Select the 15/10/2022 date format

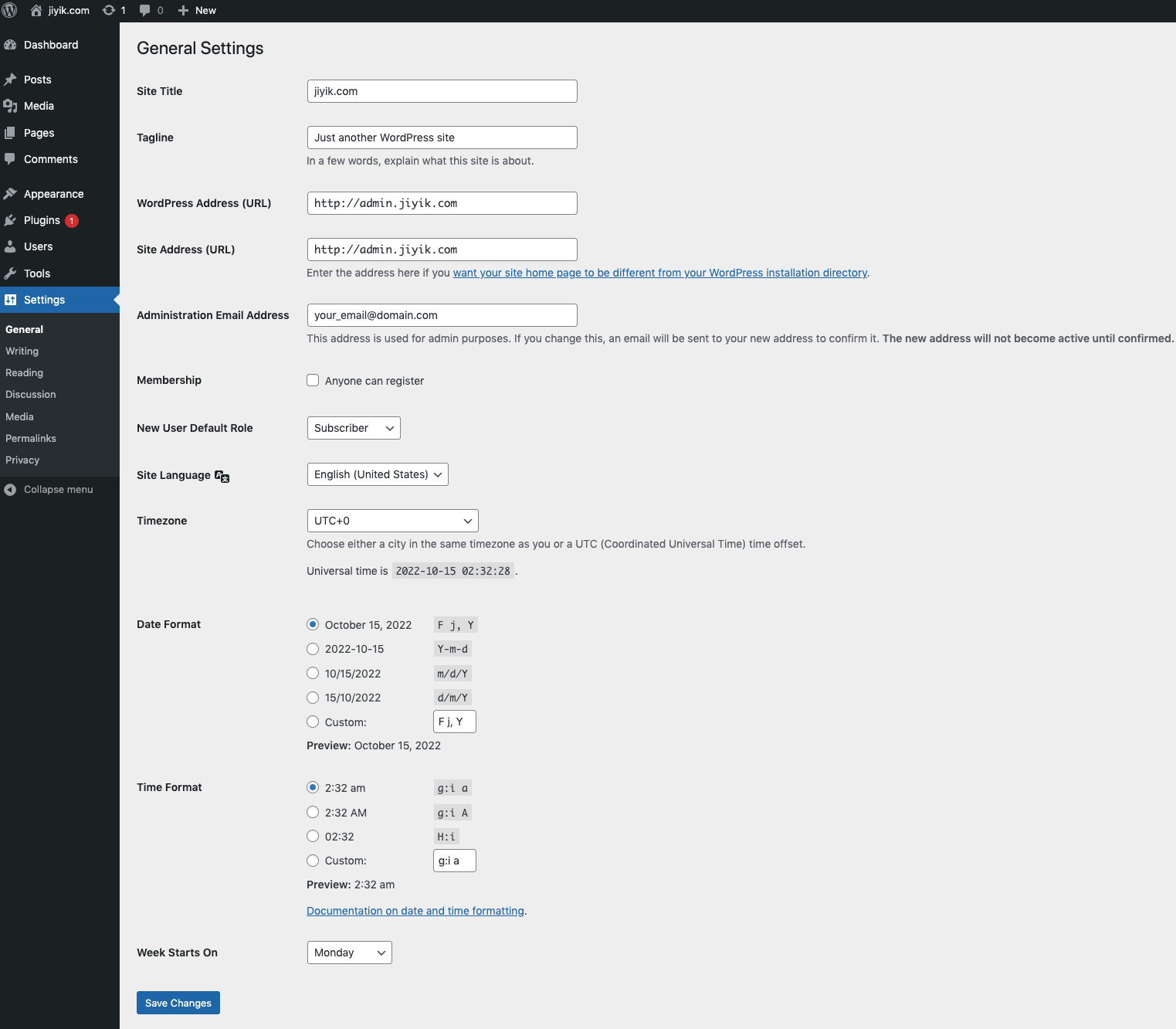313,698
